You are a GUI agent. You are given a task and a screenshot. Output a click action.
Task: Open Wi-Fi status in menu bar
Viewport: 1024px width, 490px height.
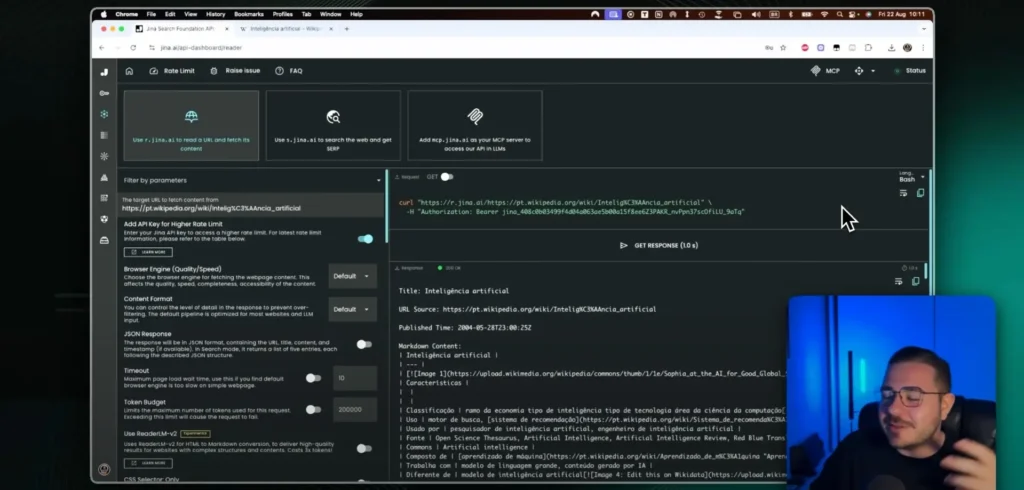824,14
